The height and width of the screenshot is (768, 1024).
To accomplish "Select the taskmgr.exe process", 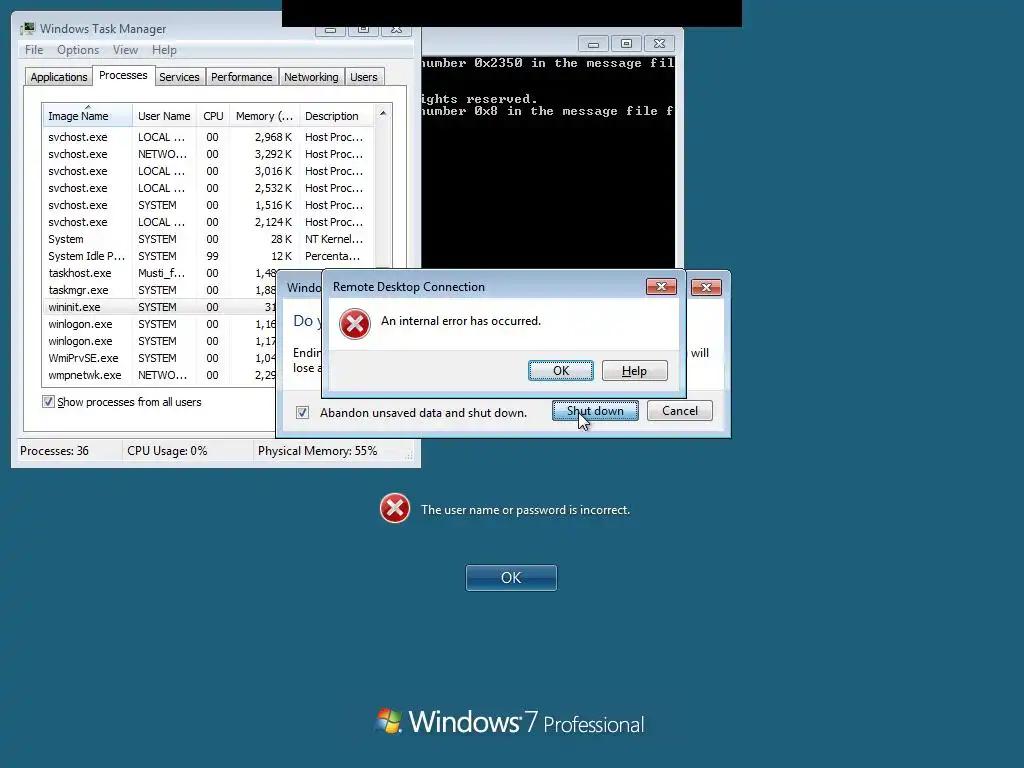I will [159, 290].
